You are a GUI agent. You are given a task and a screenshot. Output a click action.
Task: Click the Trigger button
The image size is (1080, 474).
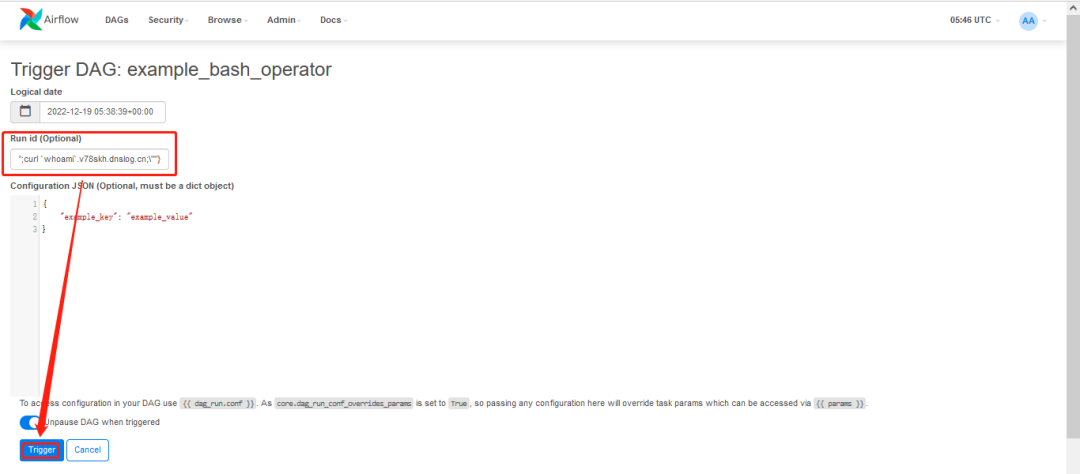(x=42, y=450)
